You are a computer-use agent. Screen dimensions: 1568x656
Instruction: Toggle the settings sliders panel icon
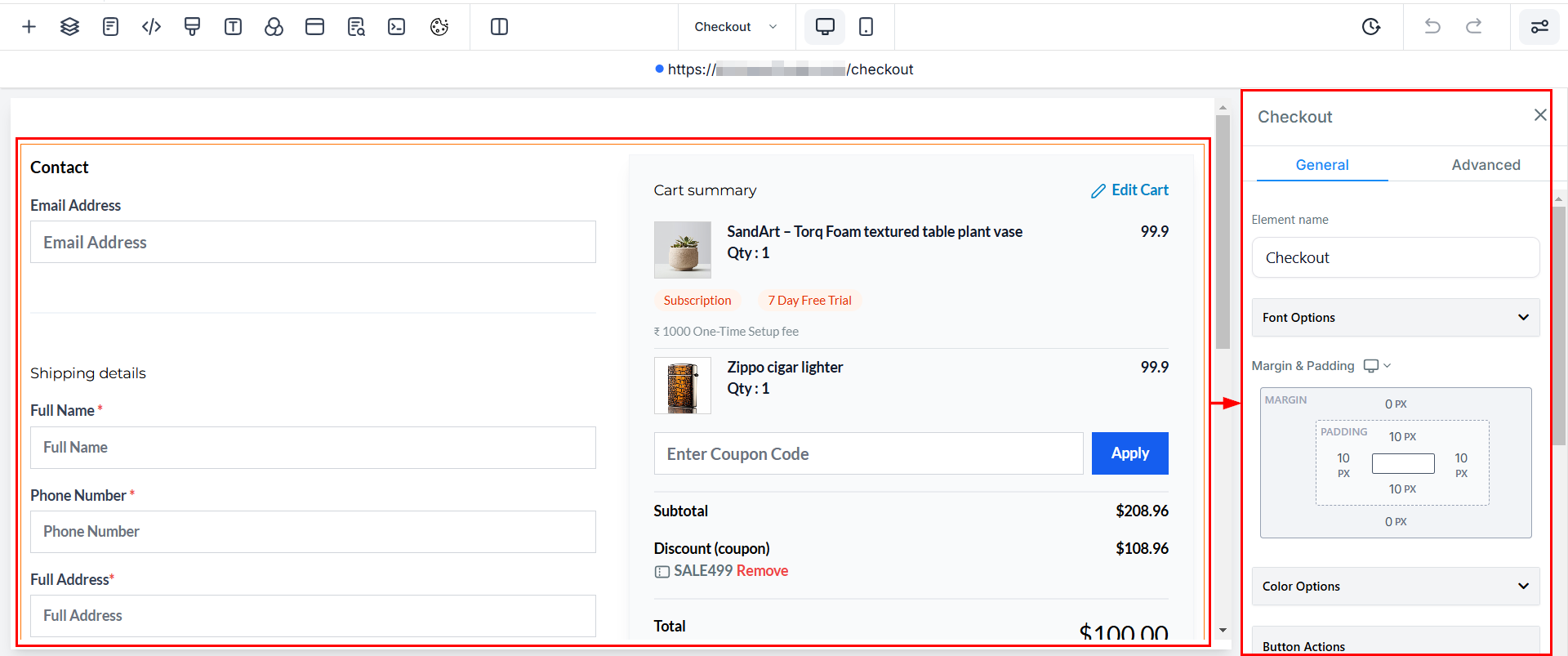click(x=1539, y=27)
